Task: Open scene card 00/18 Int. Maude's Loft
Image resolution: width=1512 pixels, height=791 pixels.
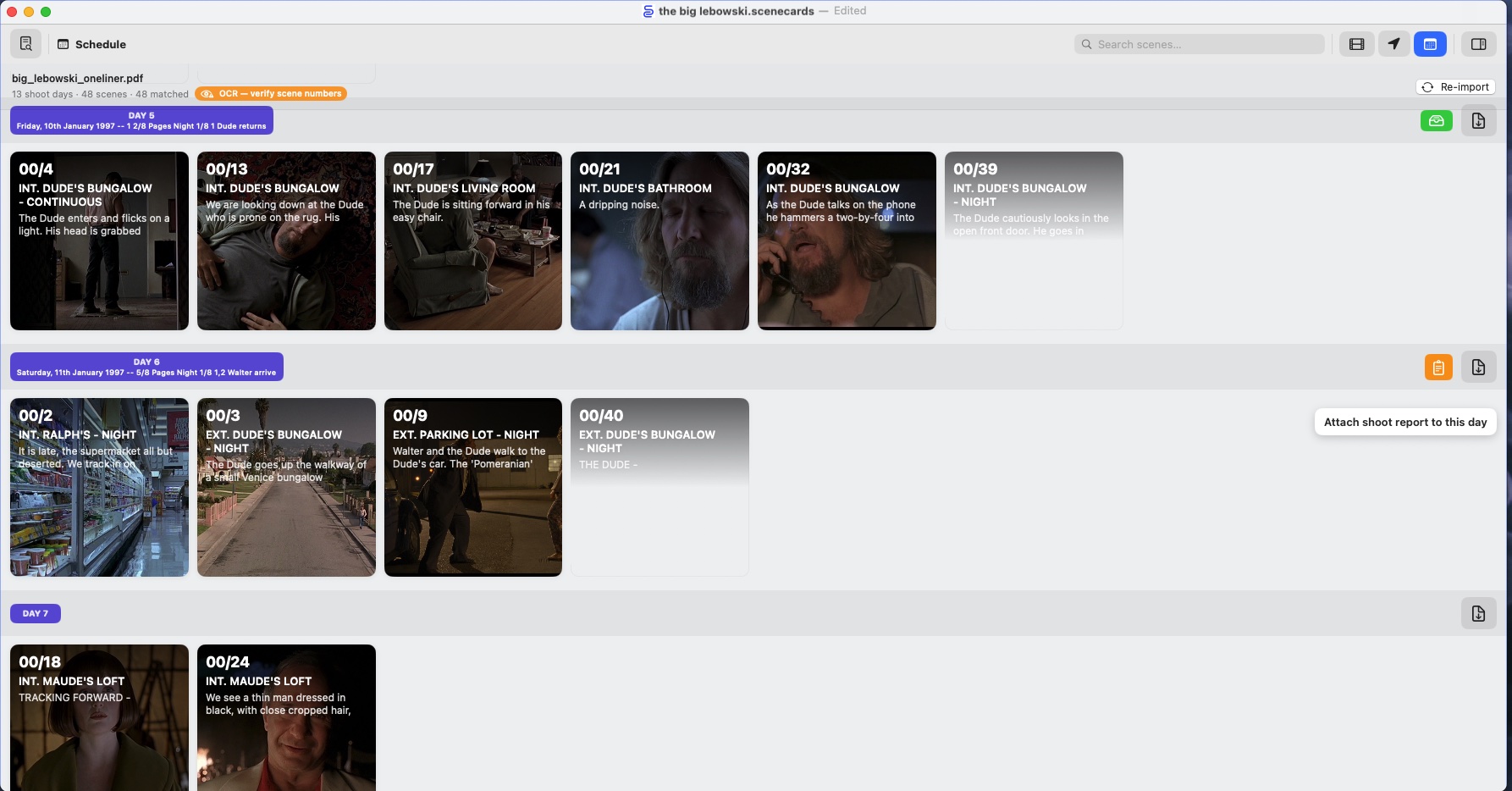Action: click(x=99, y=717)
